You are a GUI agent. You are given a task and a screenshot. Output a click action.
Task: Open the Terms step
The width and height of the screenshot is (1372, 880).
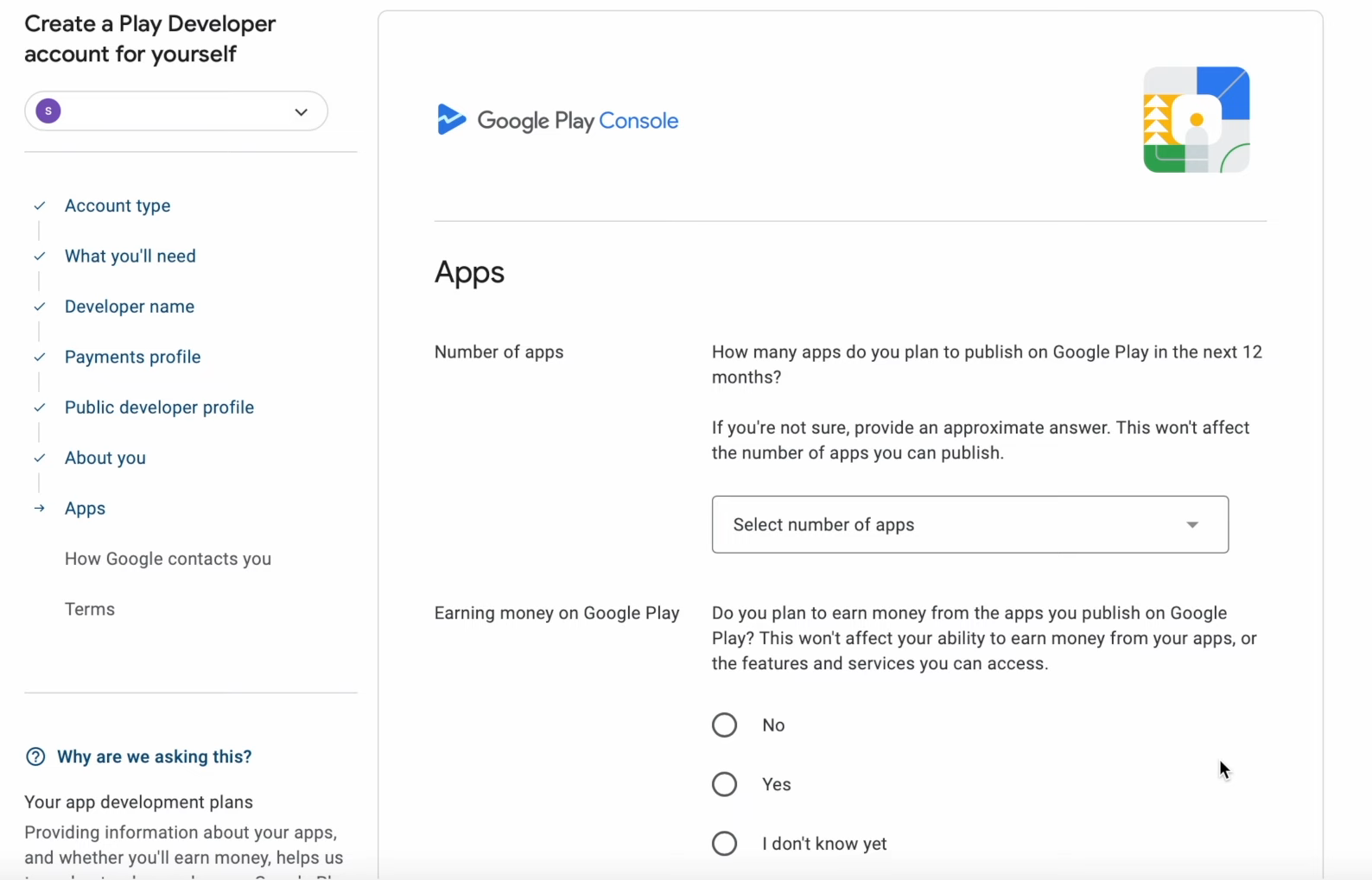click(x=90, y=609)
